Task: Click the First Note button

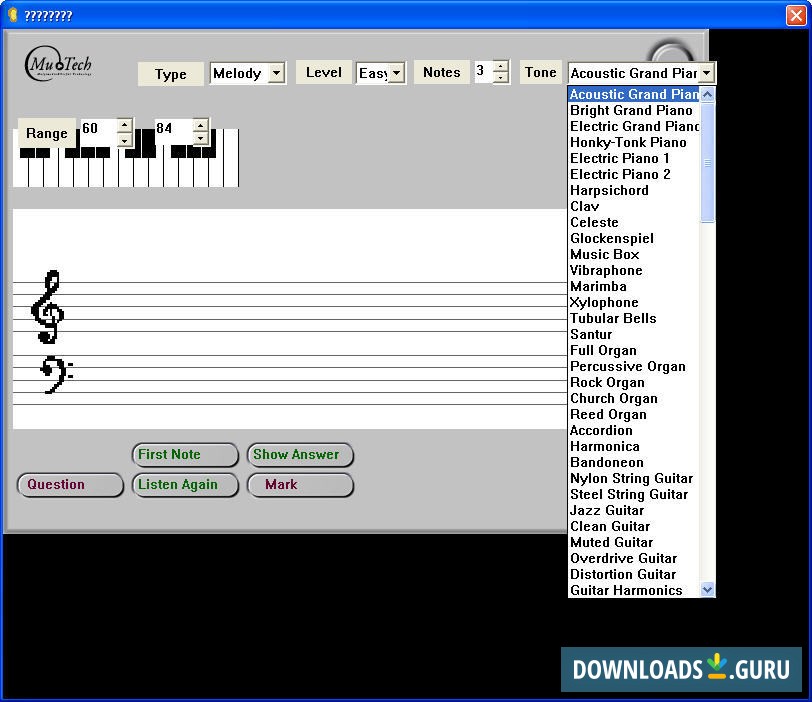Action: coord(185,455)
